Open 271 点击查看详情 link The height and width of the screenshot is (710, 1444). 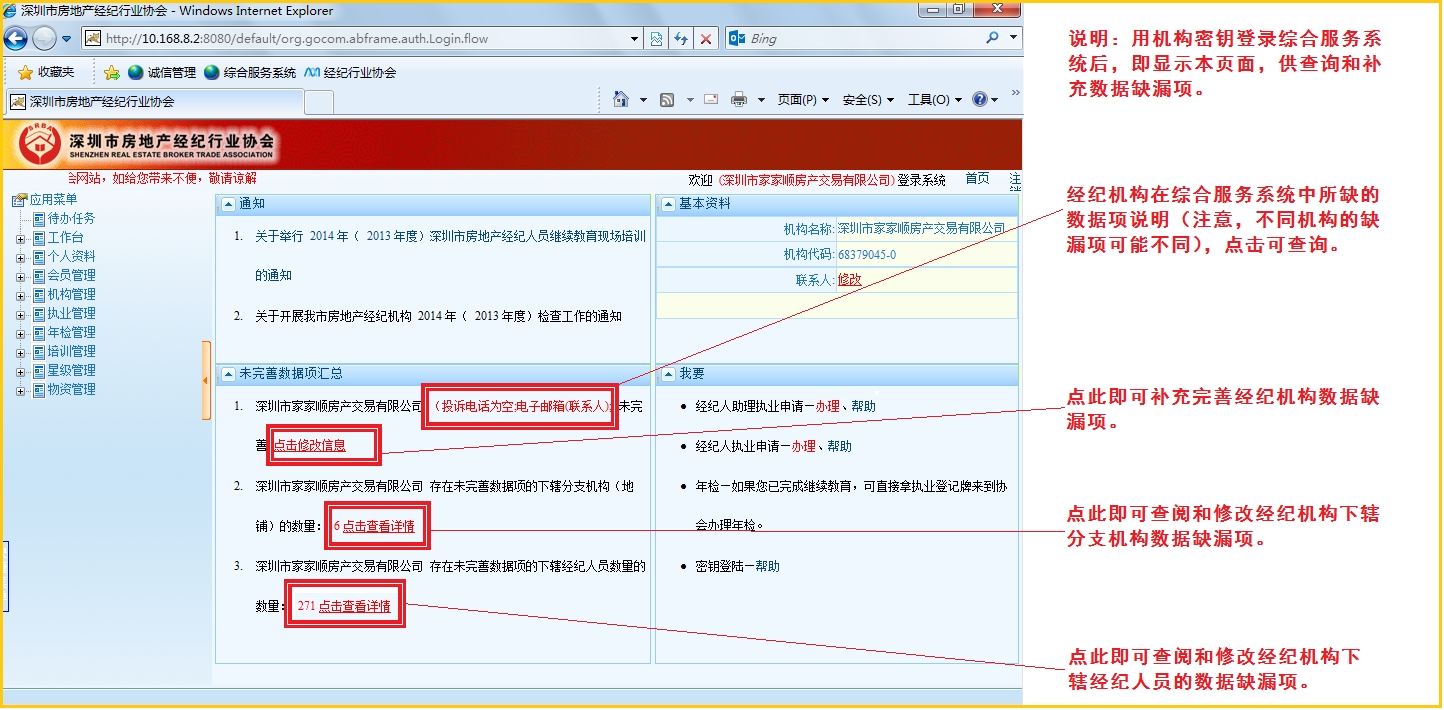[x=344, y=606]
